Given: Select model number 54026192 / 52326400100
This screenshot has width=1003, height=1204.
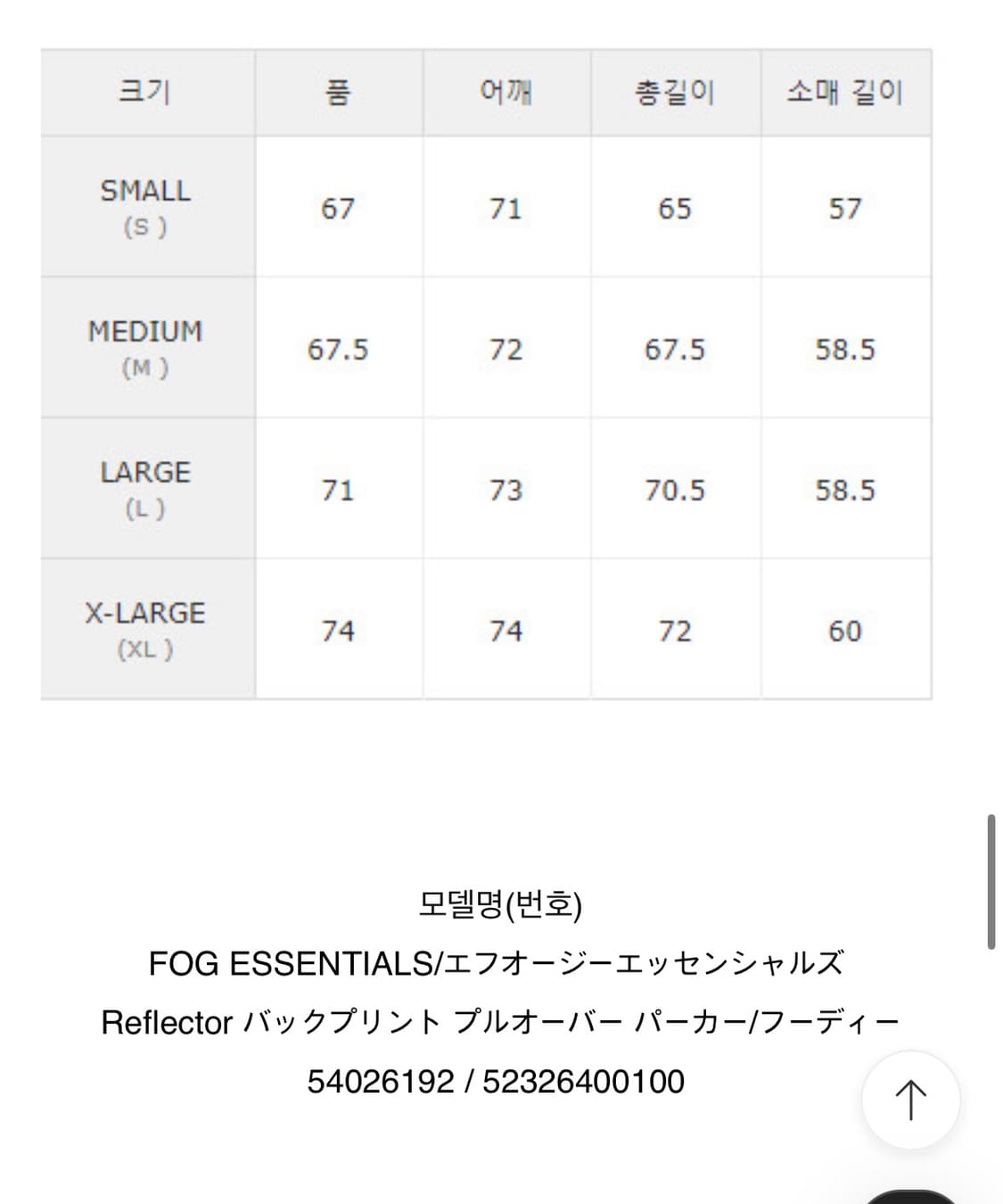Looking at the screenshot, I should (496, 1082).
